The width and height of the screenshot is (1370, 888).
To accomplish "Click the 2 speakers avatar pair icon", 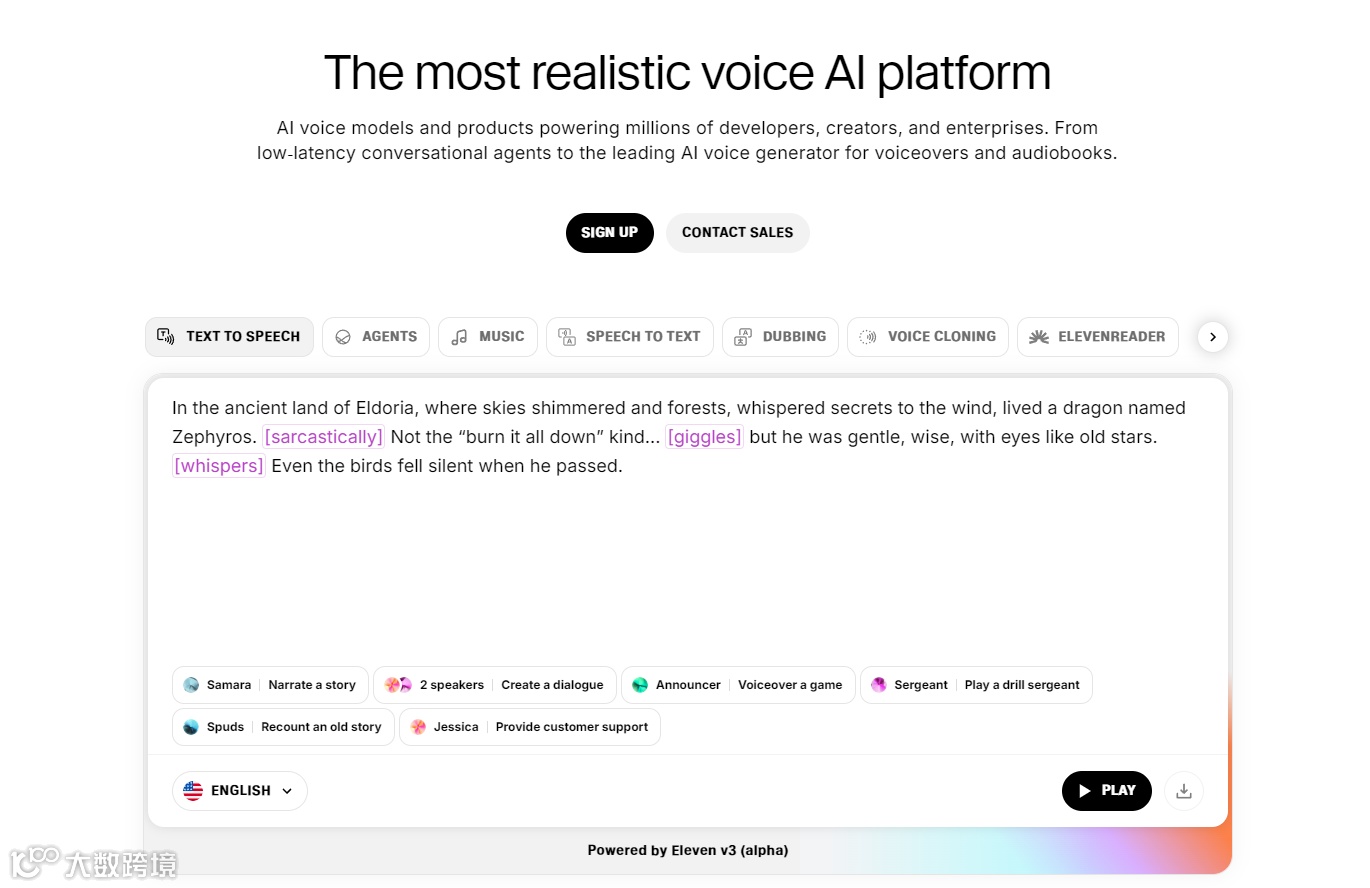I will tap(398, 685).
